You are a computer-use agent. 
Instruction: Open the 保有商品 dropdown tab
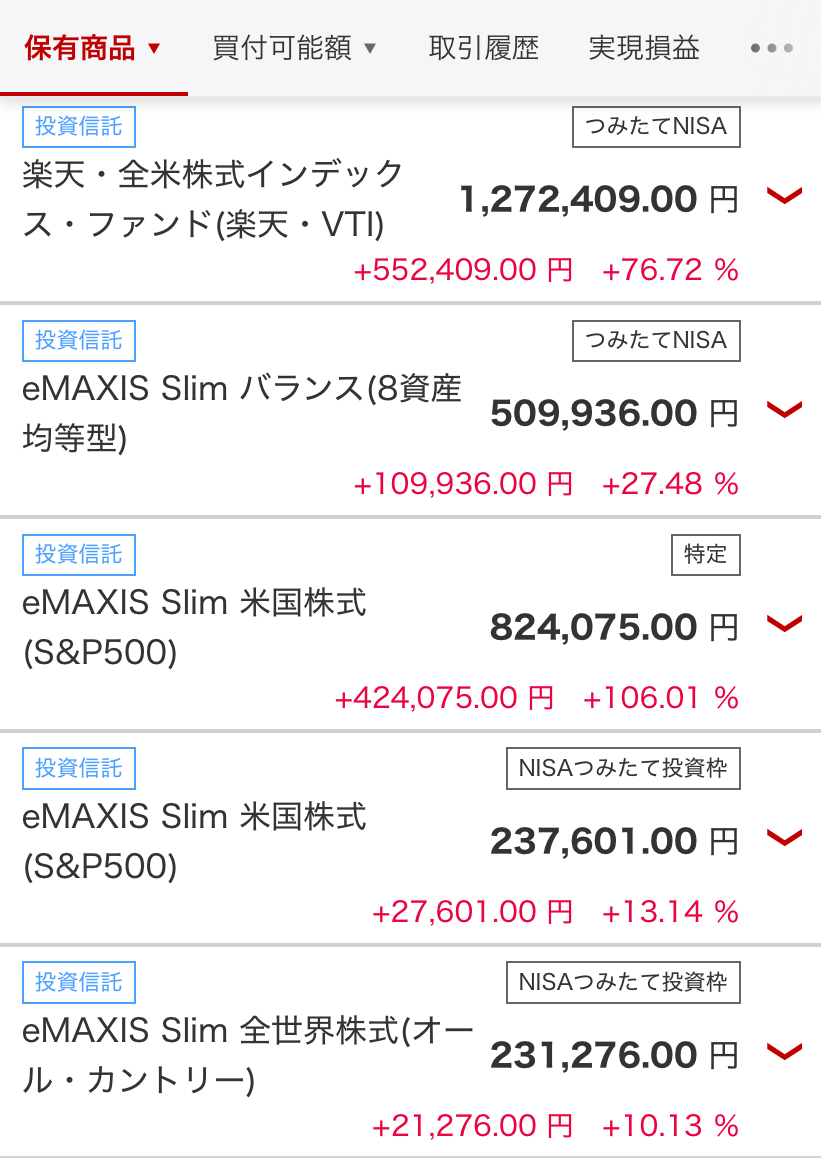[93, 48]
